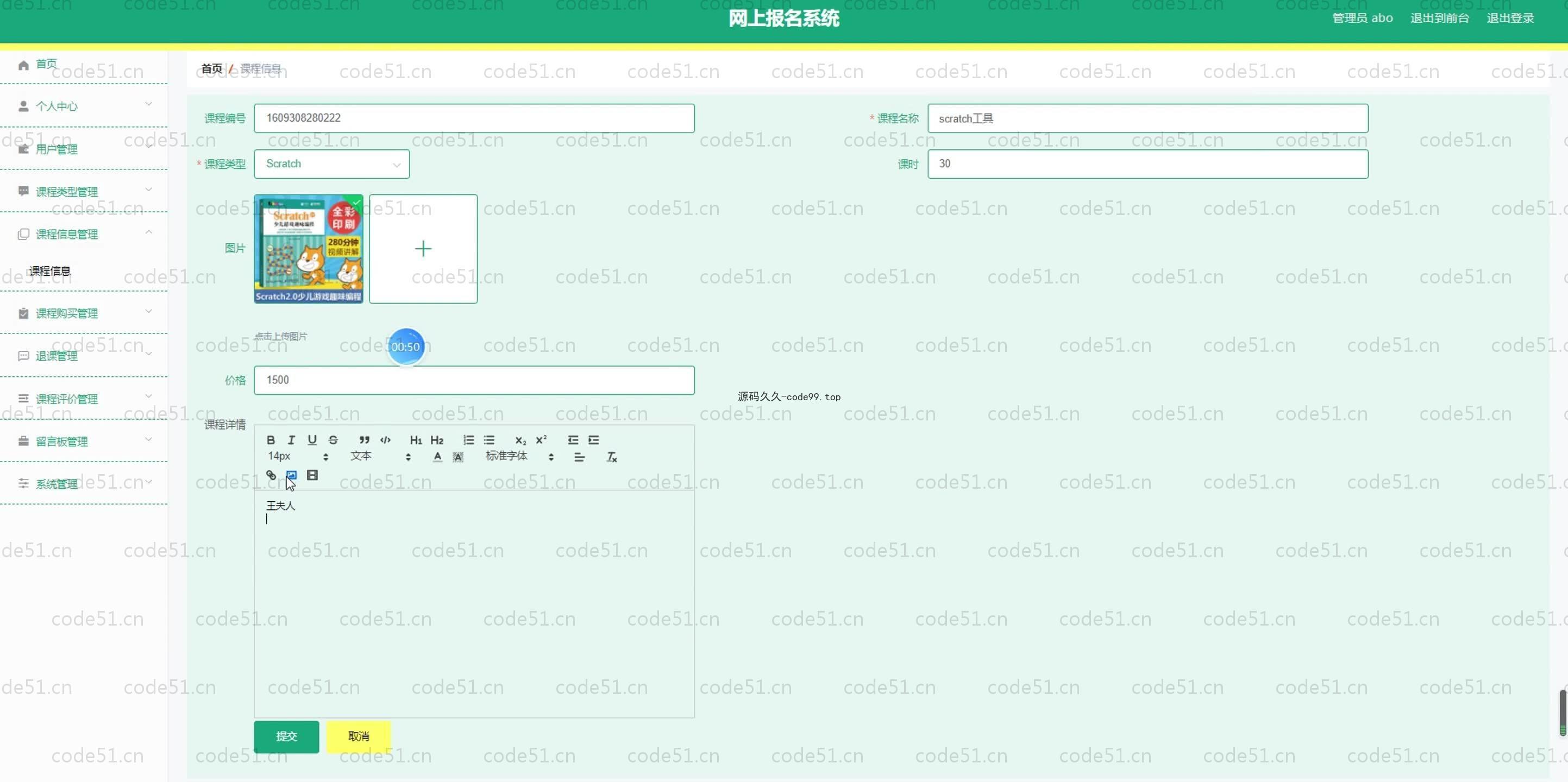Expand the 个人中心 sidebar menu
Image resolution: width=1568 pixels, height=782 pixels.
point(84,106)
